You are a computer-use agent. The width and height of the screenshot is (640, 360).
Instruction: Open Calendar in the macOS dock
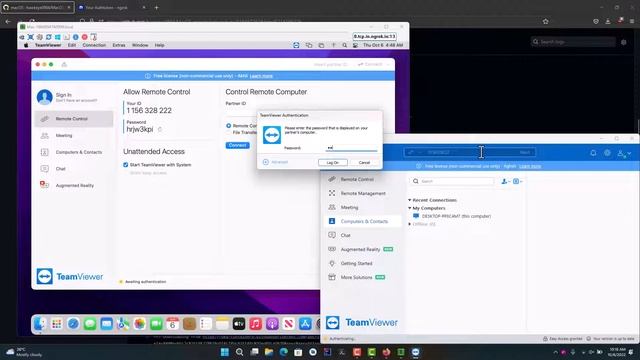(173, 324)
